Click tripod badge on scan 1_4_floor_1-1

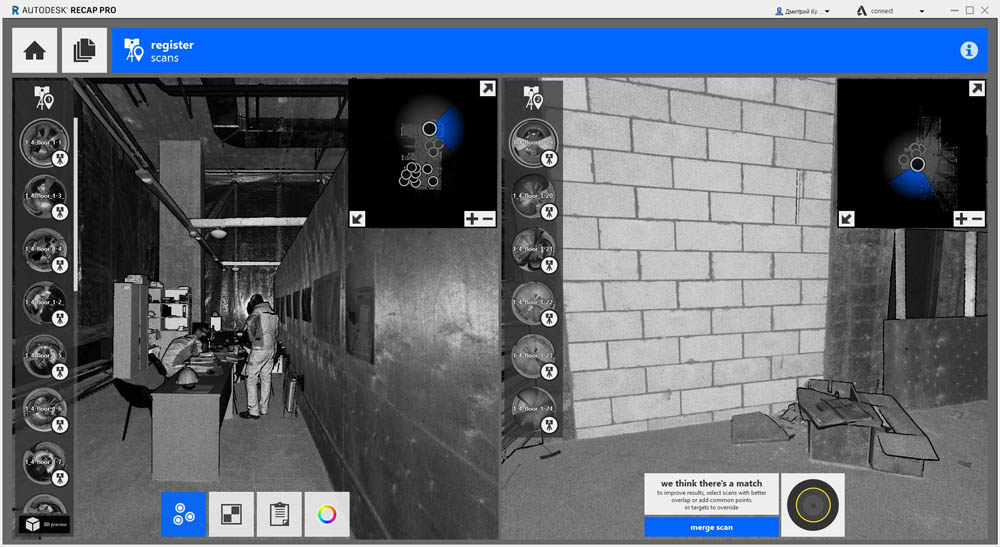pyautogui.click(x=60, y=159)
